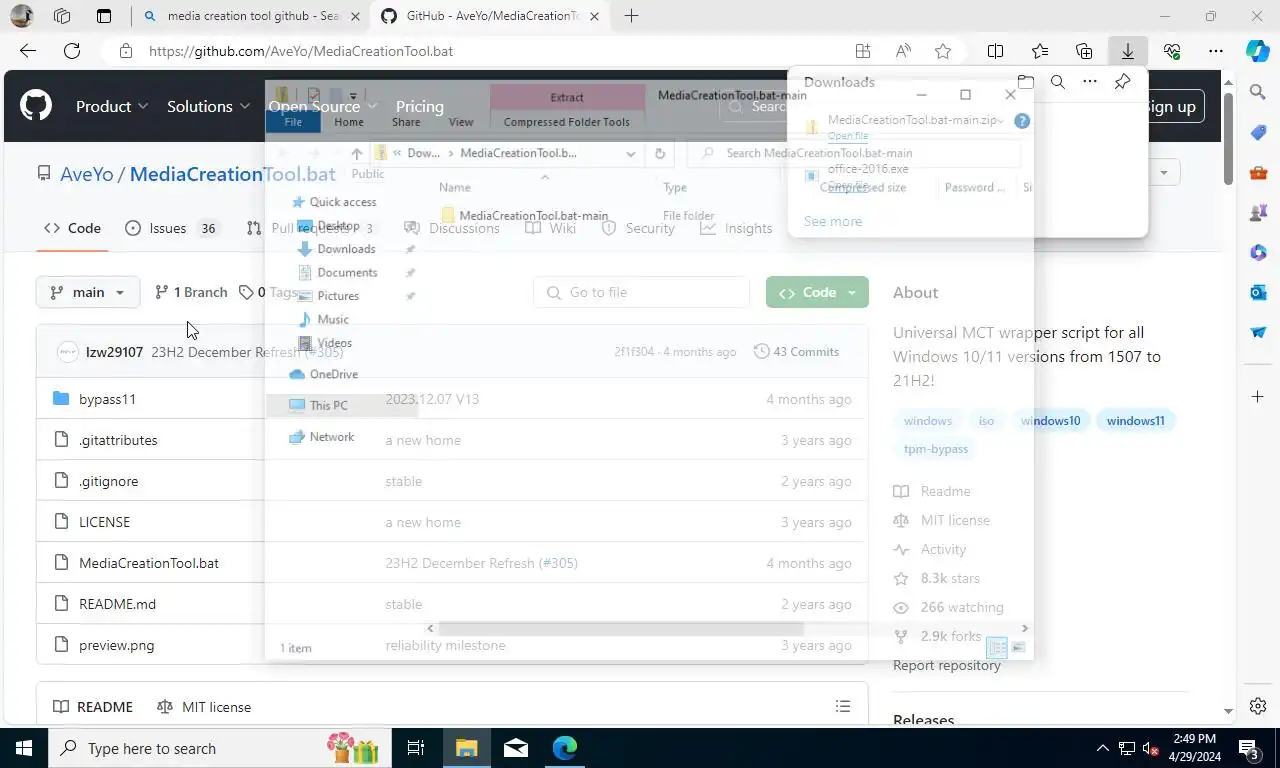The width and height of the screenshot is (1280, 768).
Task: Open preview.png file
Action: pyautogui.click(x=116, y=645)
